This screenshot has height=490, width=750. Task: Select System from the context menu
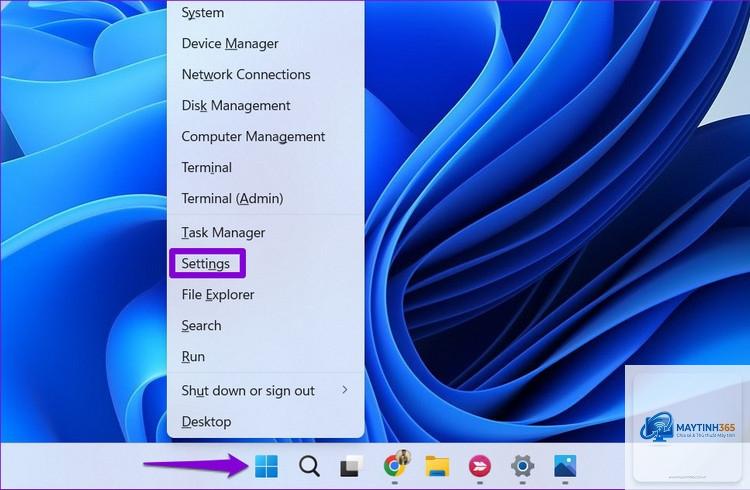(x=265, y=12)
